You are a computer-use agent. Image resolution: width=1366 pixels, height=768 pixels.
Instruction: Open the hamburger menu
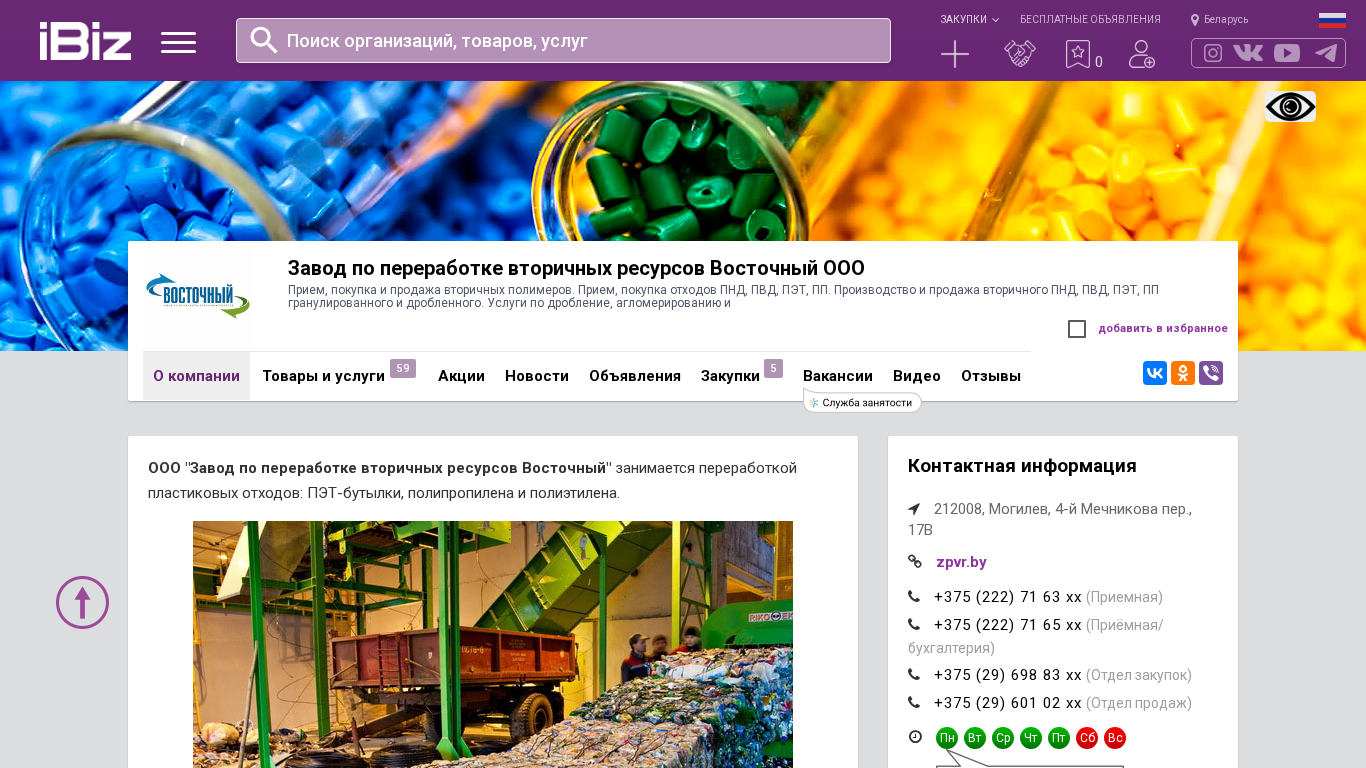tap(178, 42)
